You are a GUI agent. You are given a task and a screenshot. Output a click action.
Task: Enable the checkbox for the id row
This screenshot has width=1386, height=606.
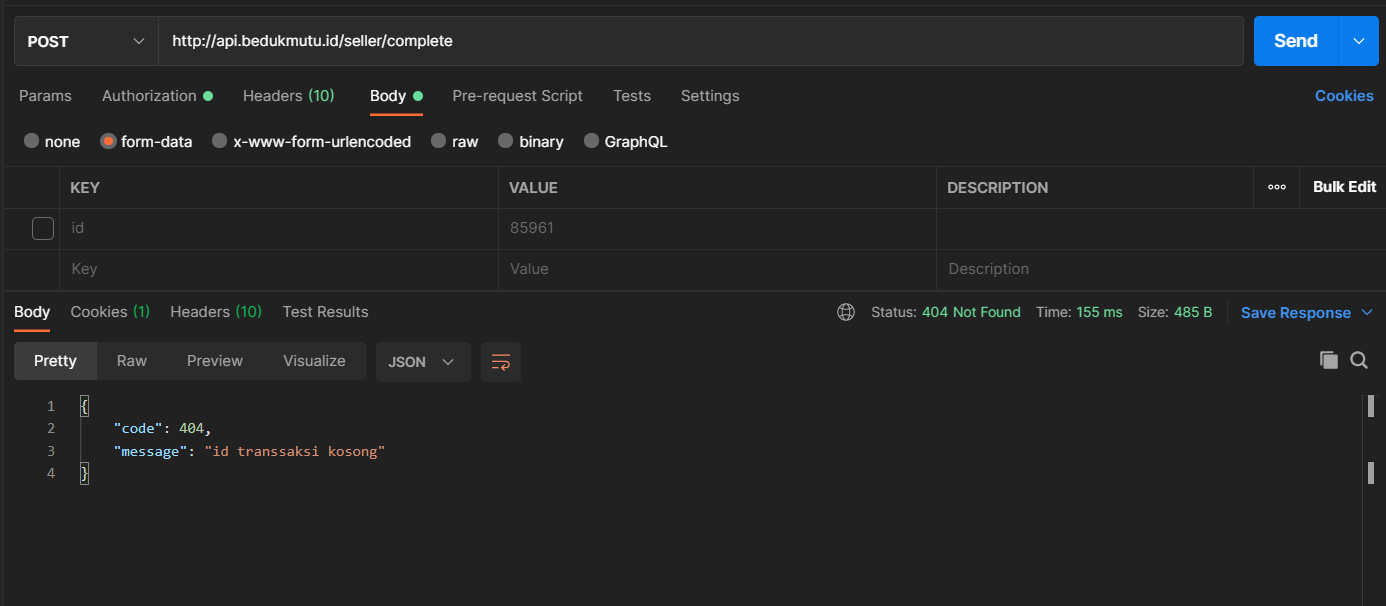pyautogui.click(x=43, y=228)
